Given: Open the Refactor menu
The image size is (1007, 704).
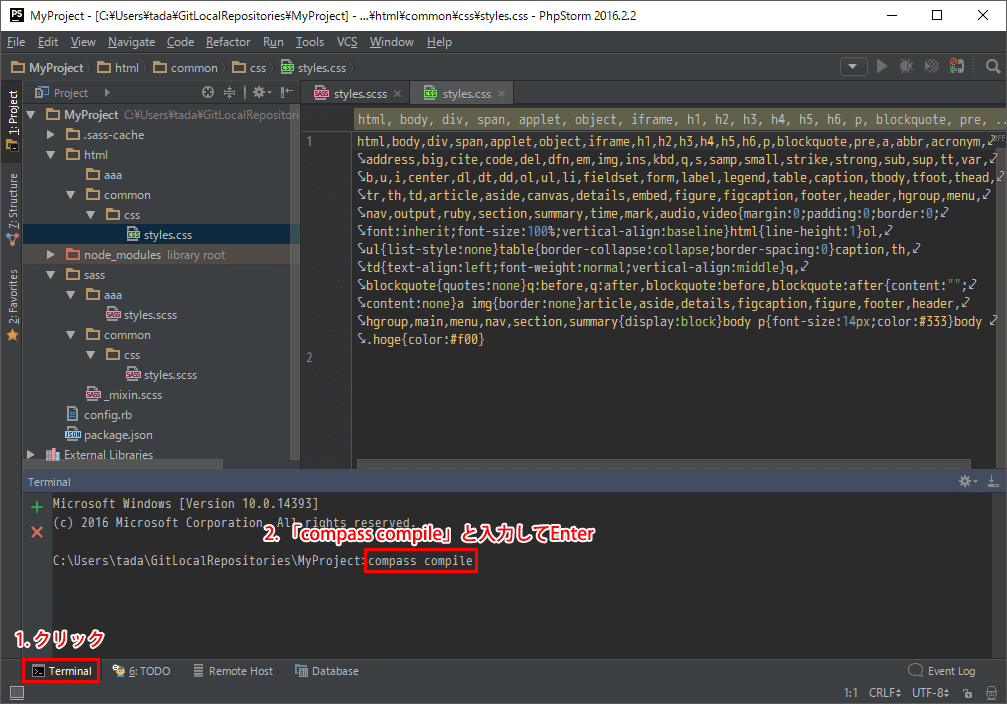Looking at the screenshot, I should [228, 42].
